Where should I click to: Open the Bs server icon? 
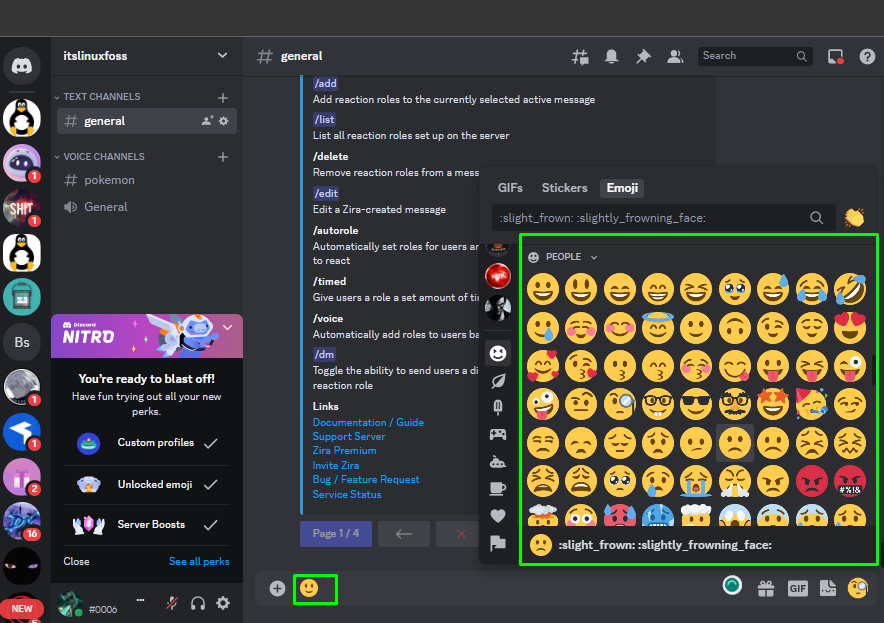tap(22, 342)
